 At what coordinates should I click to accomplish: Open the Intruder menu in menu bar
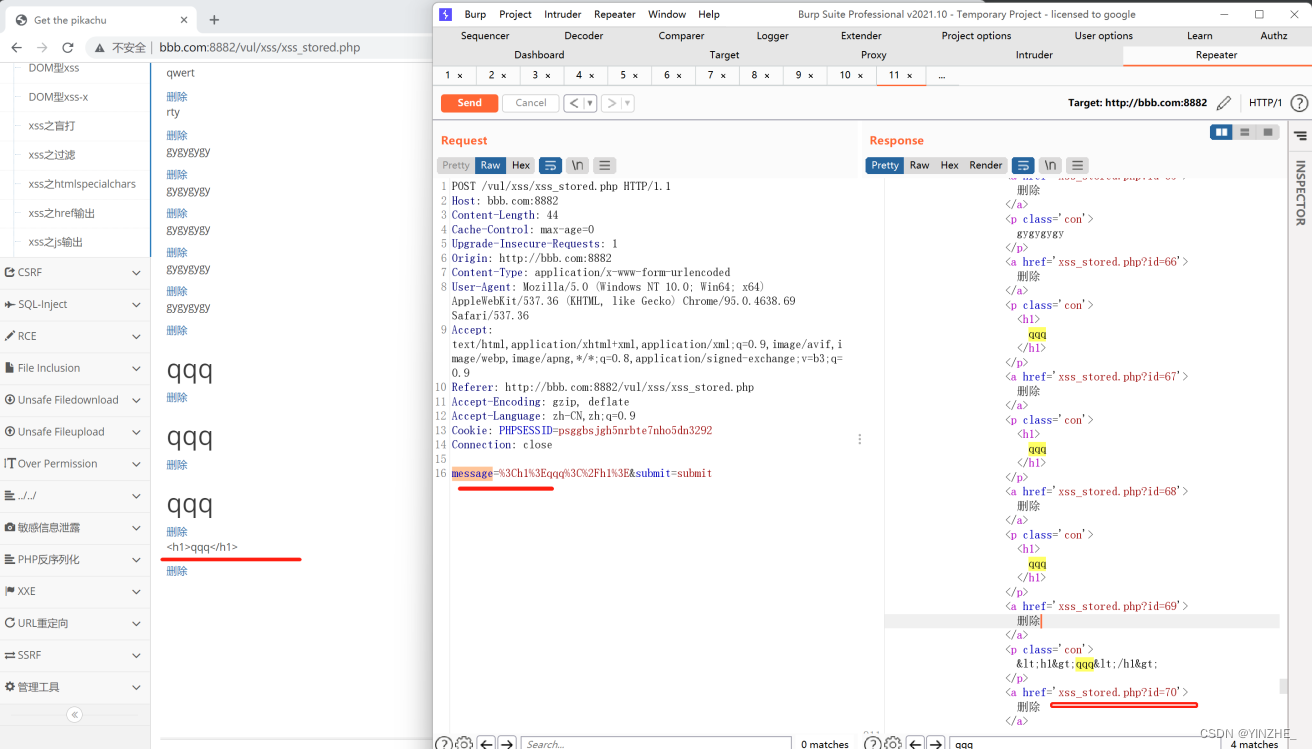click(x=562, y=14)
